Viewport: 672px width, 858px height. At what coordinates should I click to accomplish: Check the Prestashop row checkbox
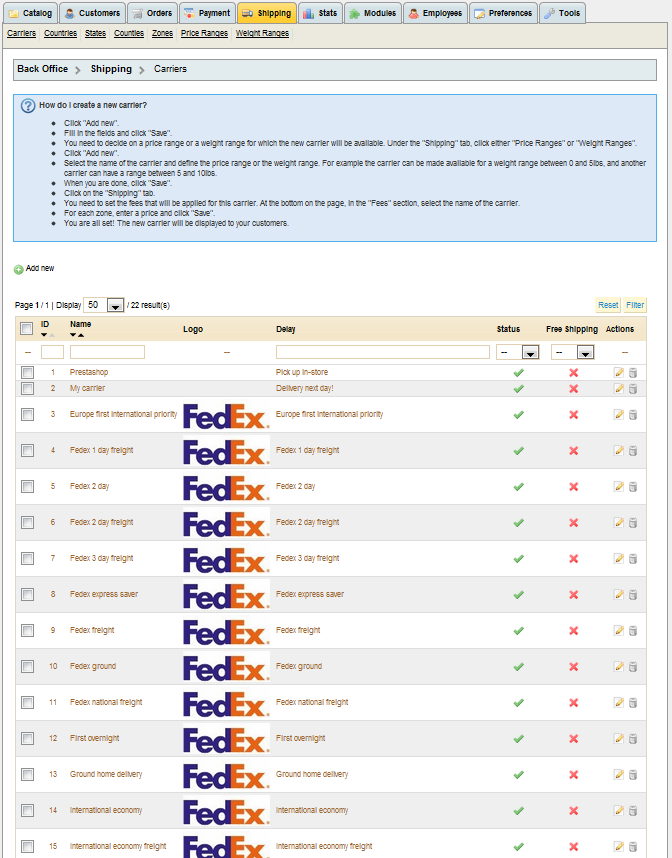click(27, 372)
